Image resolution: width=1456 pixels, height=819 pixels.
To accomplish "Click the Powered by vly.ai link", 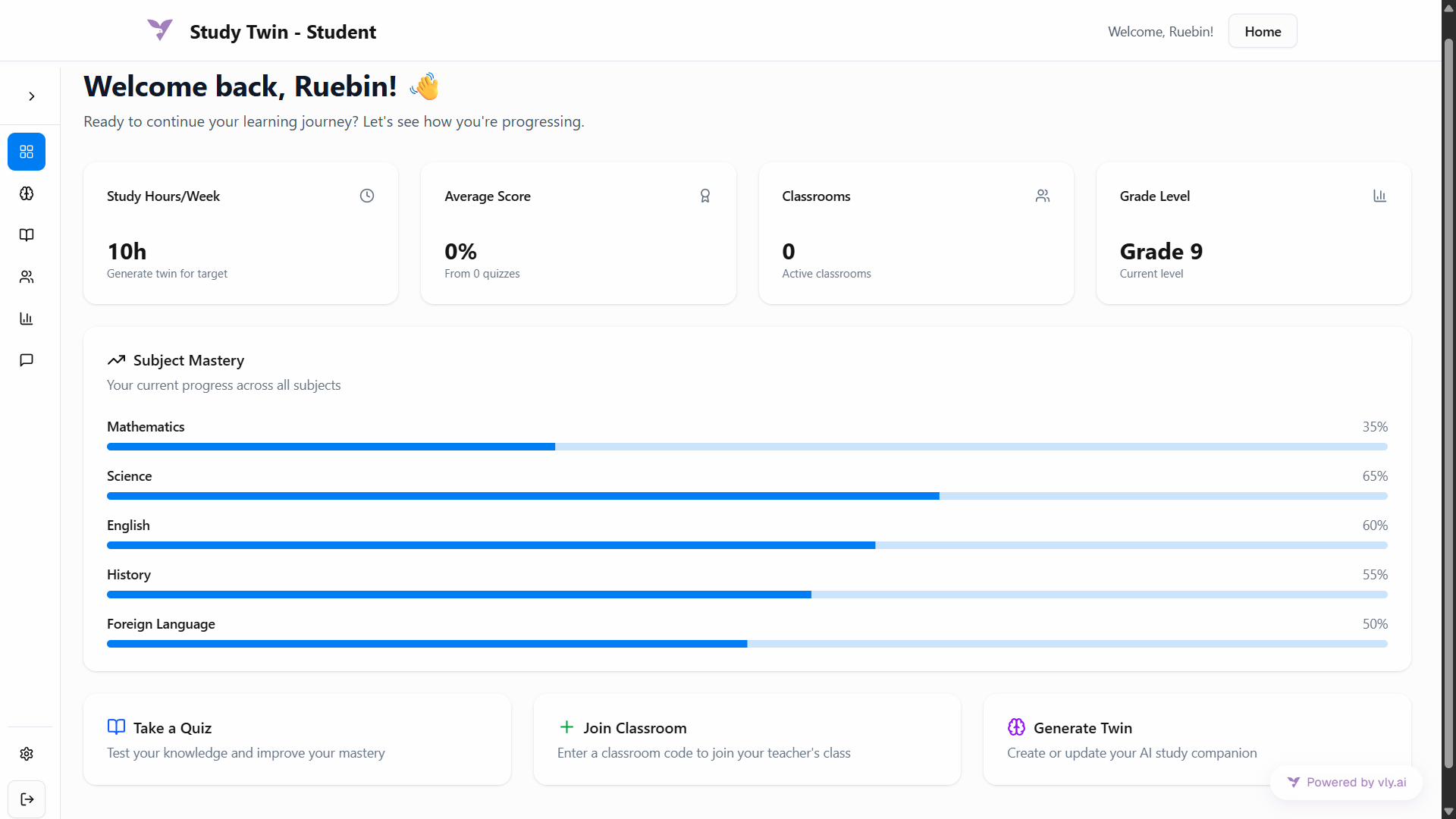I will pos(1347,782).
